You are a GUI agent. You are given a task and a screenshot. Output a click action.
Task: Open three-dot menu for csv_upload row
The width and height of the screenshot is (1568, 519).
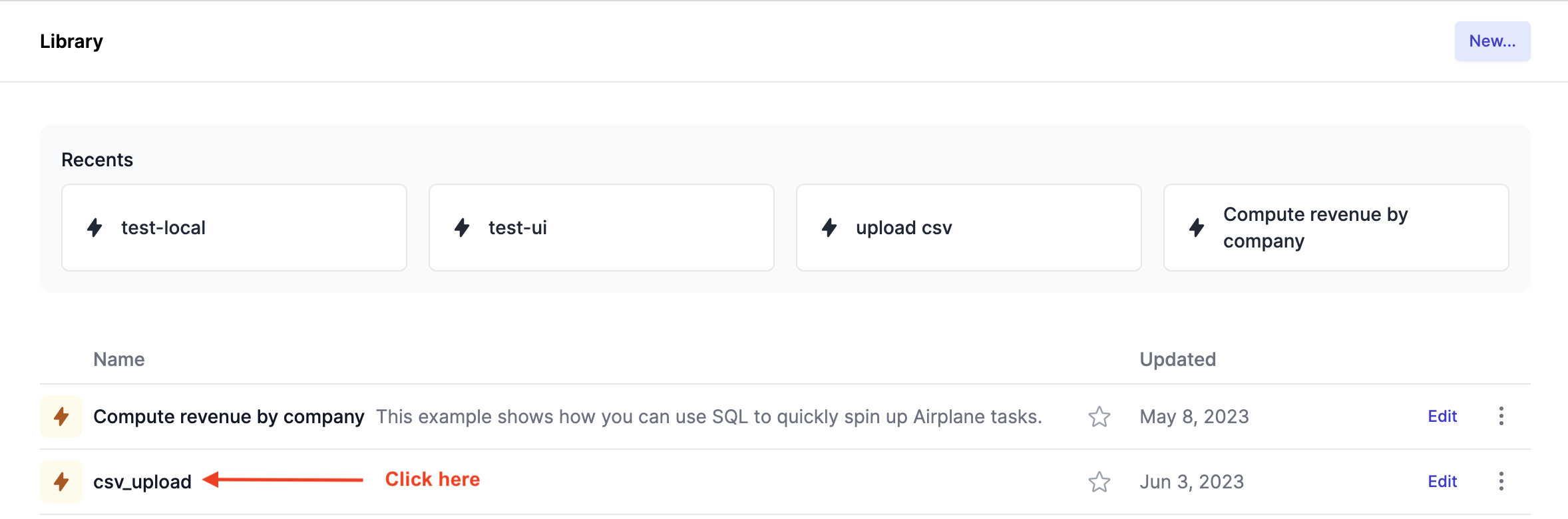click(x=1501, y=482)
